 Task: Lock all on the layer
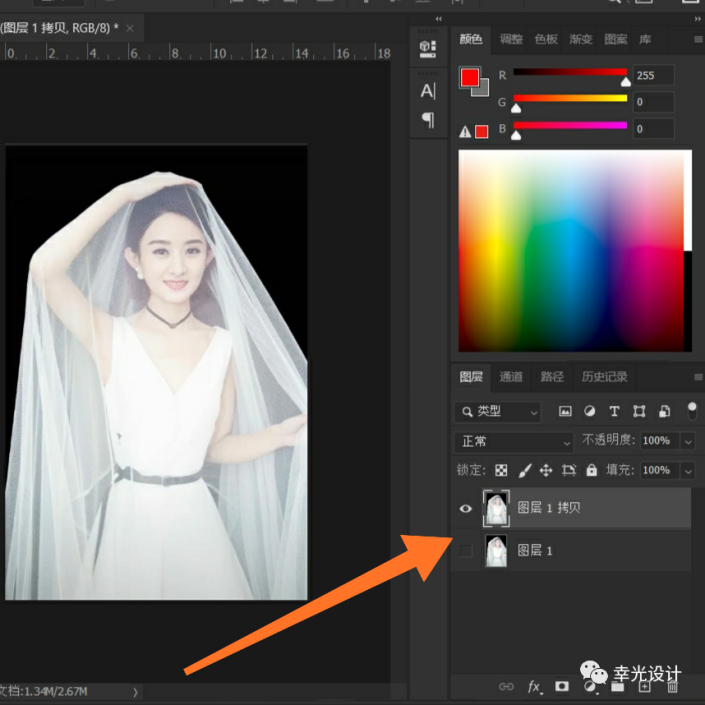tap(592, 470)
